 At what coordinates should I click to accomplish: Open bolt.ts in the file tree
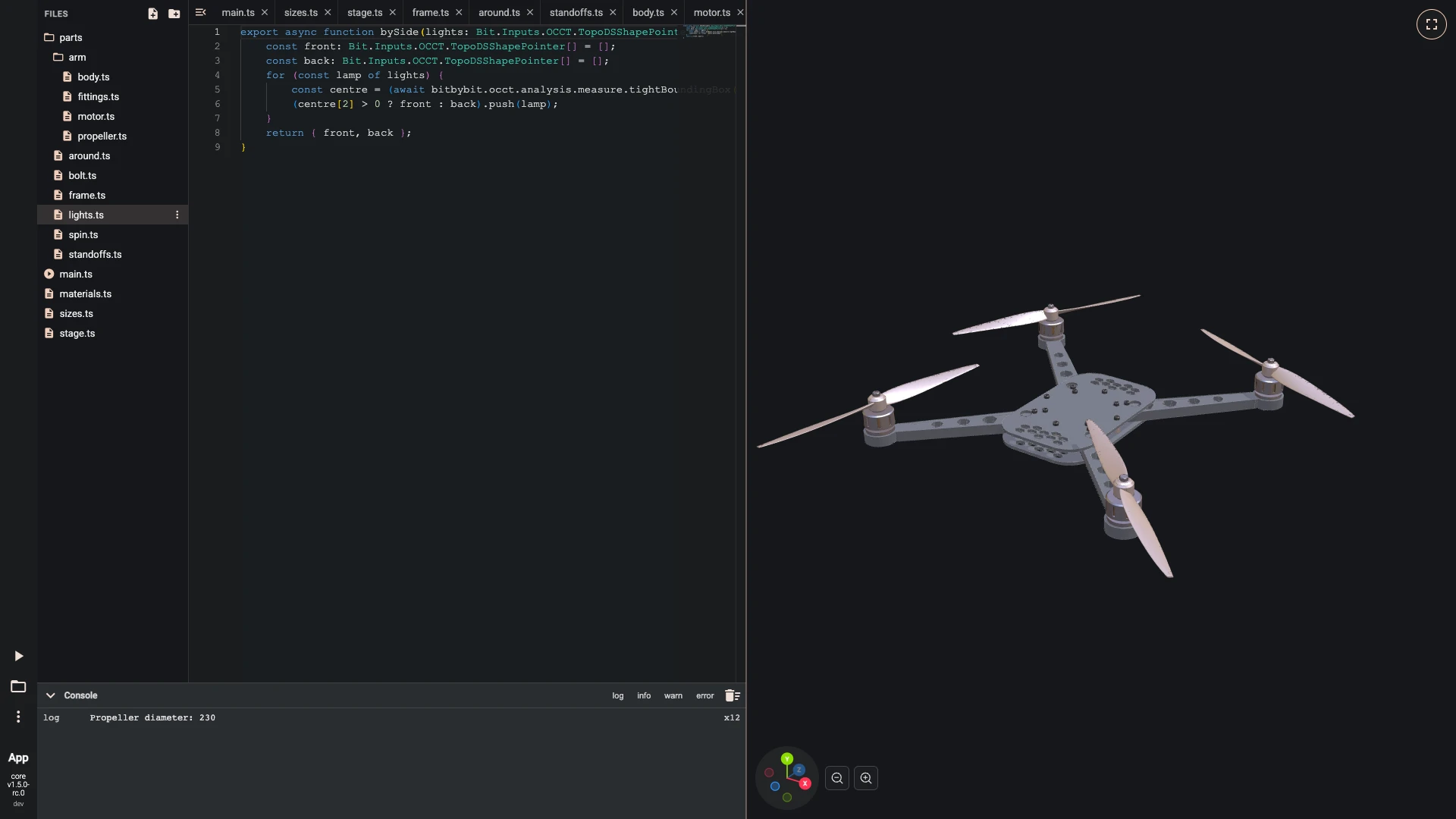click(x=112, y=176)
